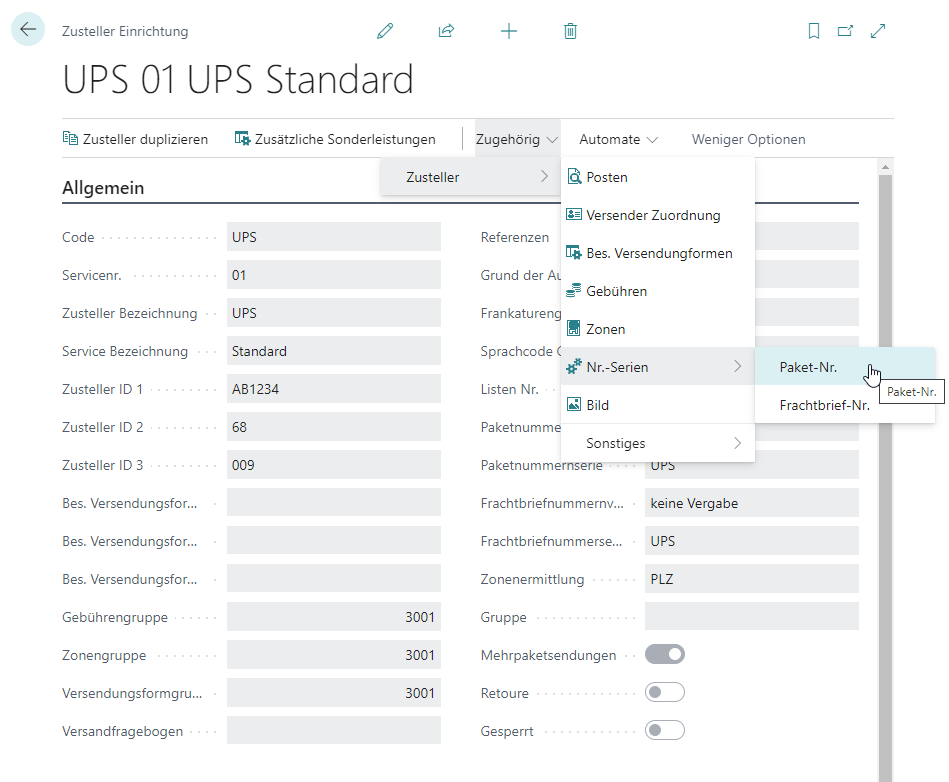The height and width of the screenshot is (782, 949).
Task: Click the Code field with UPS
Action: coord(333,237)
